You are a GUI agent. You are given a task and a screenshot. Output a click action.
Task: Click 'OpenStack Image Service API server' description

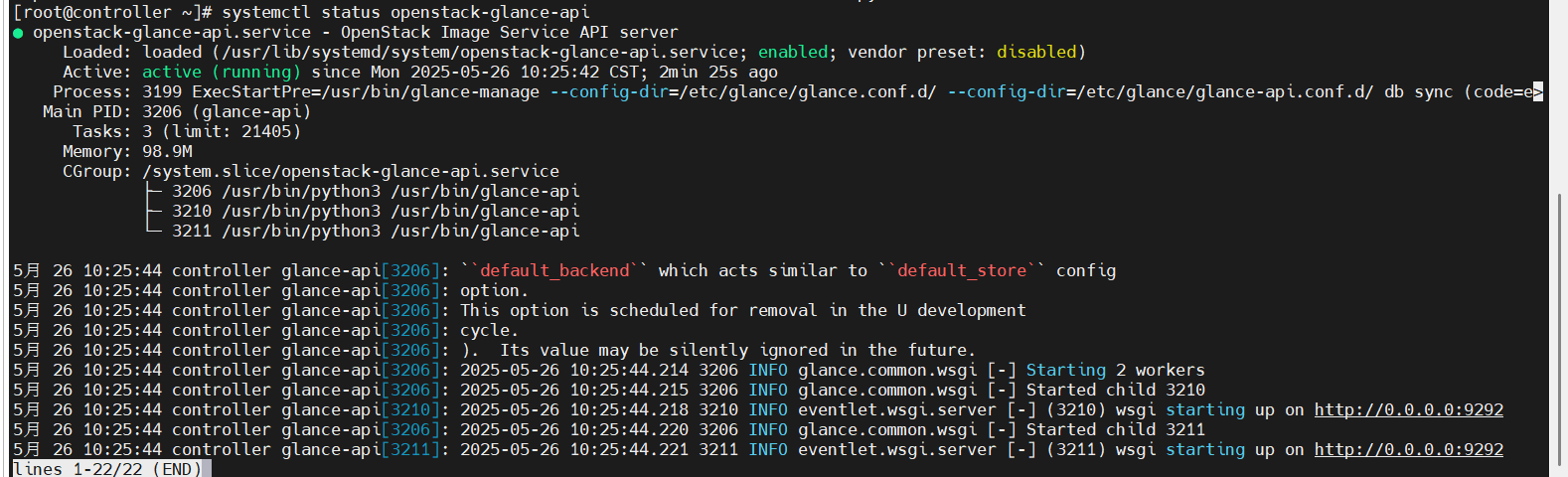(x=510, y=32)
